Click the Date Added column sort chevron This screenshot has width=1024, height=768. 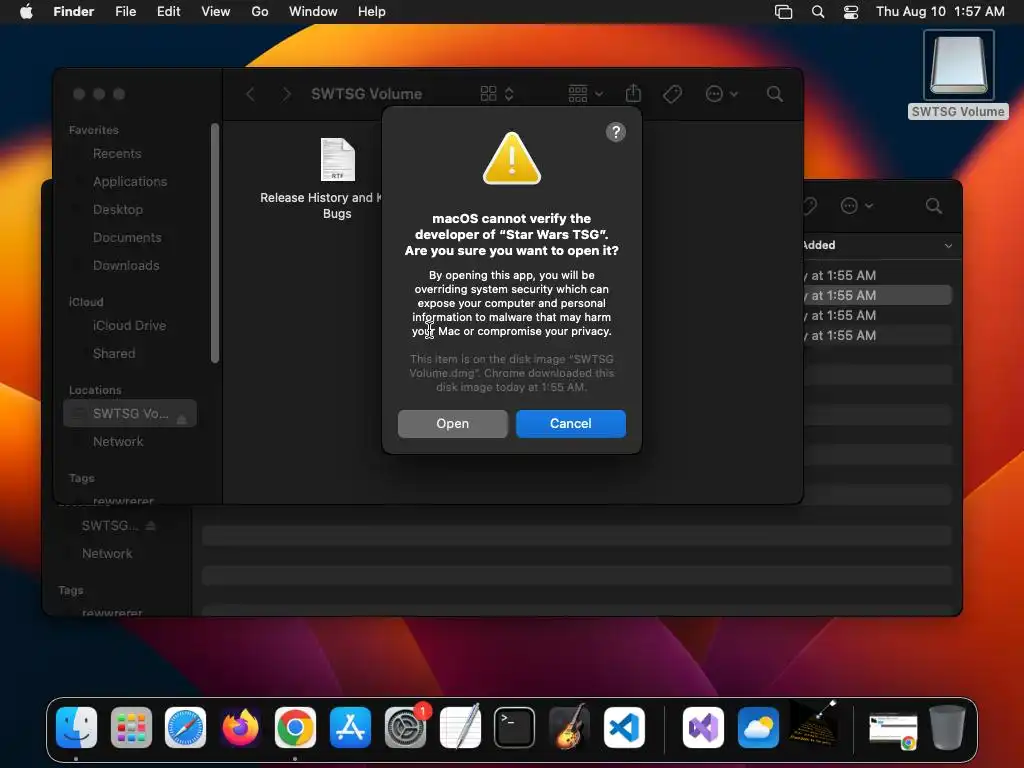(x=948, y=246)
